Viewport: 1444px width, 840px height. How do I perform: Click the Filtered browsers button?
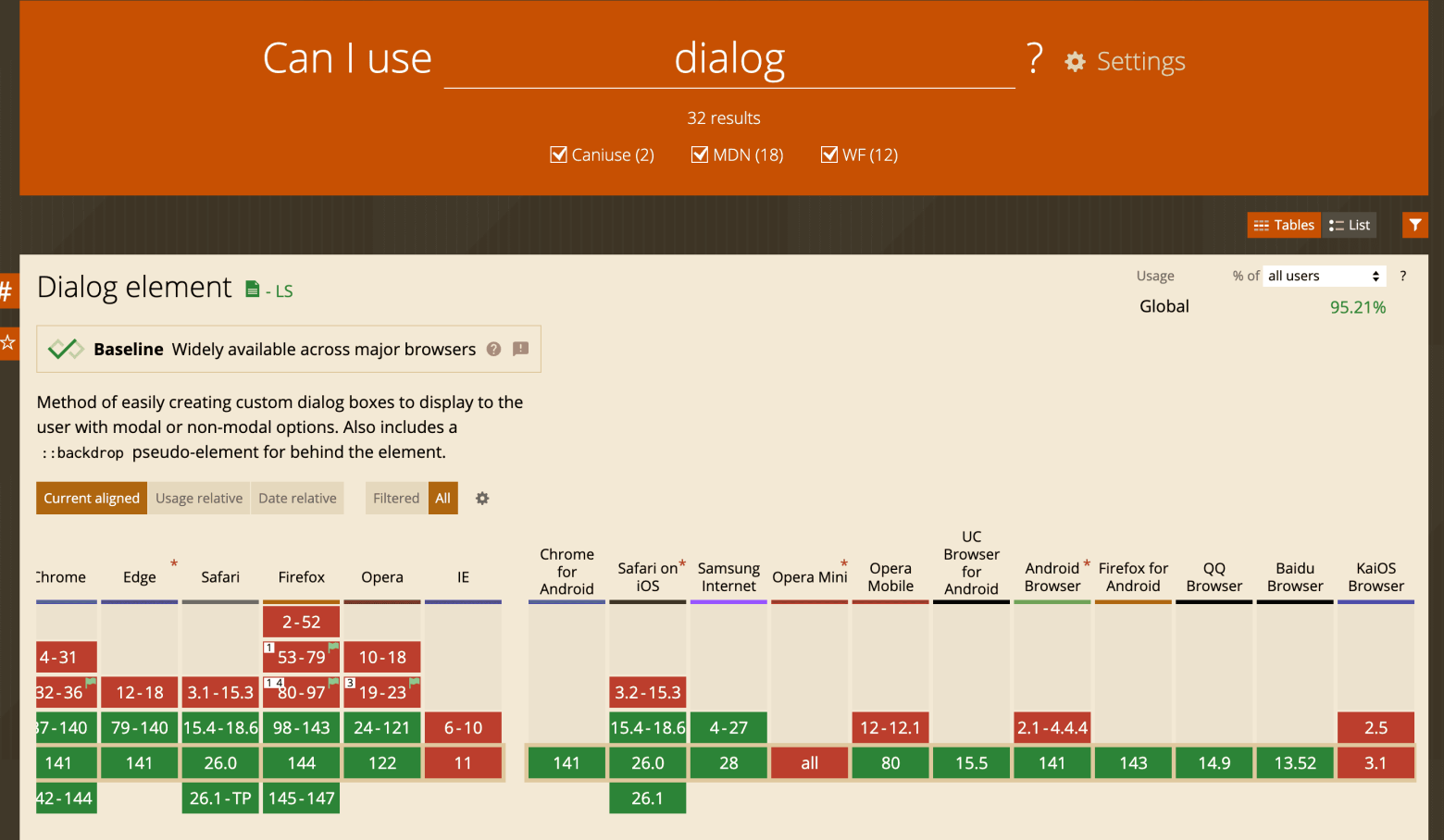tap(396, 498)
